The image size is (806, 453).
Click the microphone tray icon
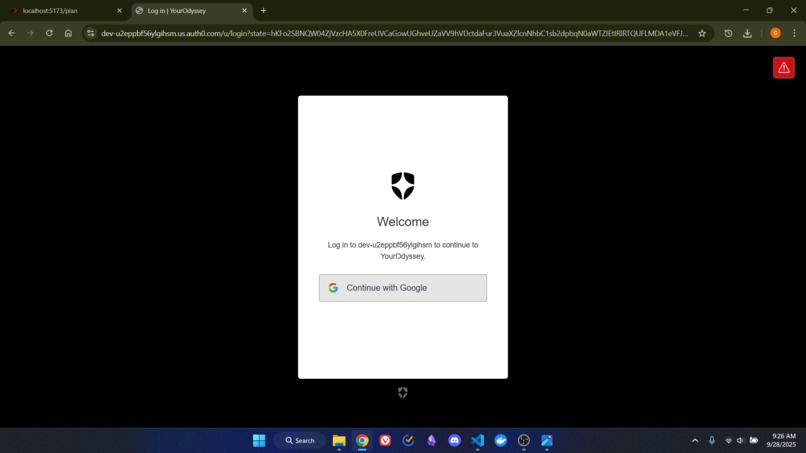pos(712,441)
